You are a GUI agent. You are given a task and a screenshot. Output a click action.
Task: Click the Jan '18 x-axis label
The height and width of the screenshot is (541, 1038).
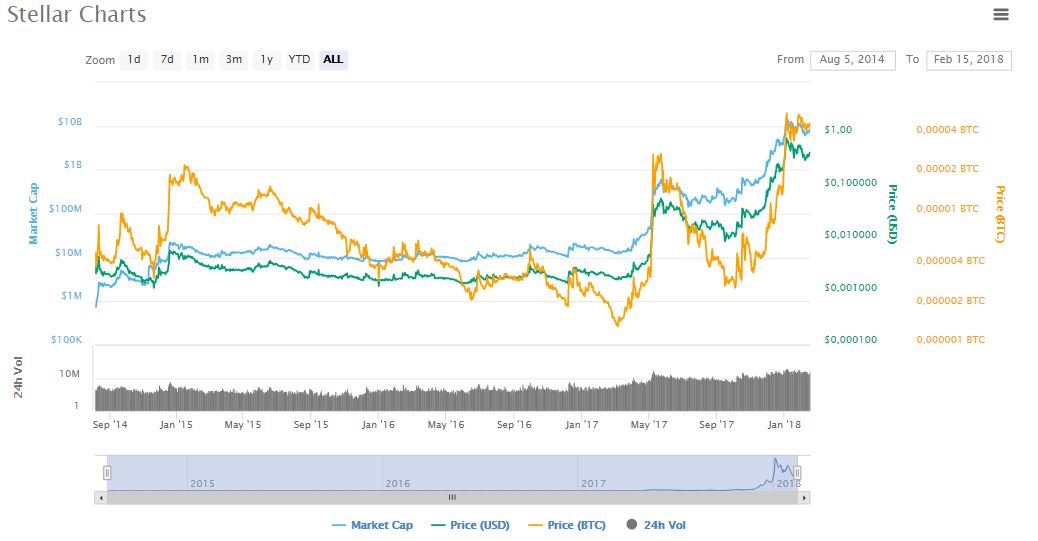[784, 424]
